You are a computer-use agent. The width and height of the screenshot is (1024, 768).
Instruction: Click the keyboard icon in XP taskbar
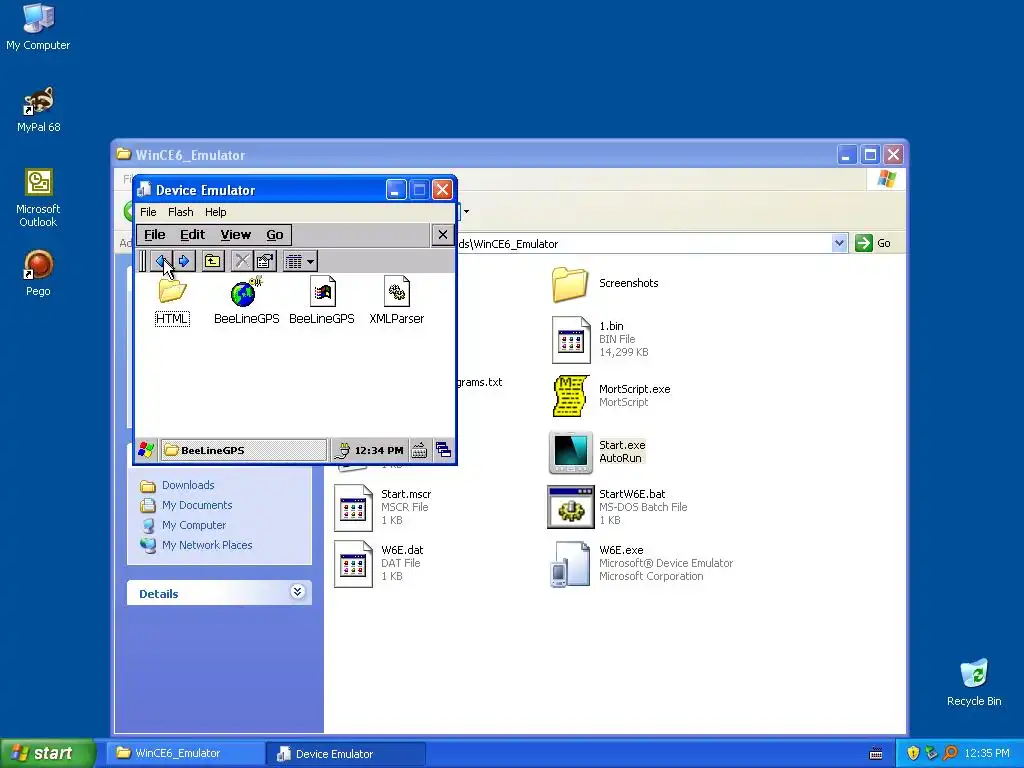[876, 754]
